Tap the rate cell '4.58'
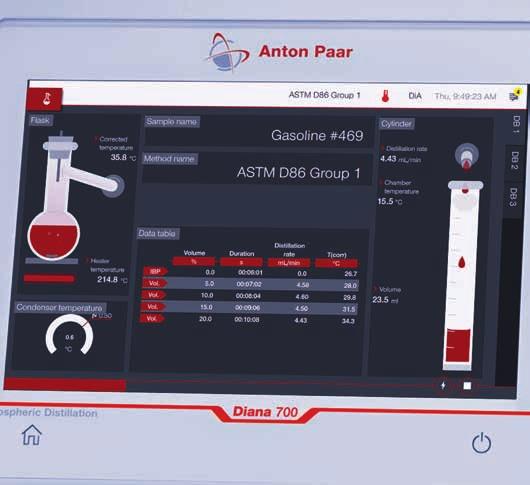 pos(303,285)
